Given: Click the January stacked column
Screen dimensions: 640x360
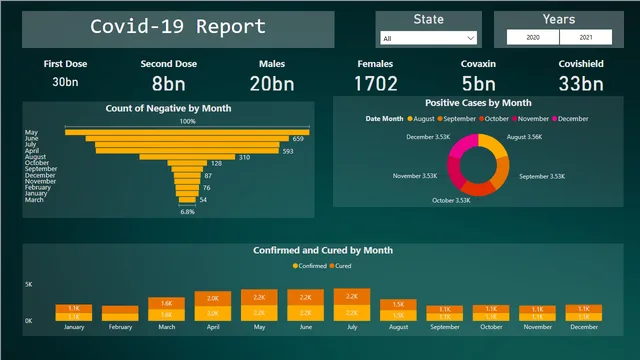Looking at the screenshot, I should click(73, 313).
